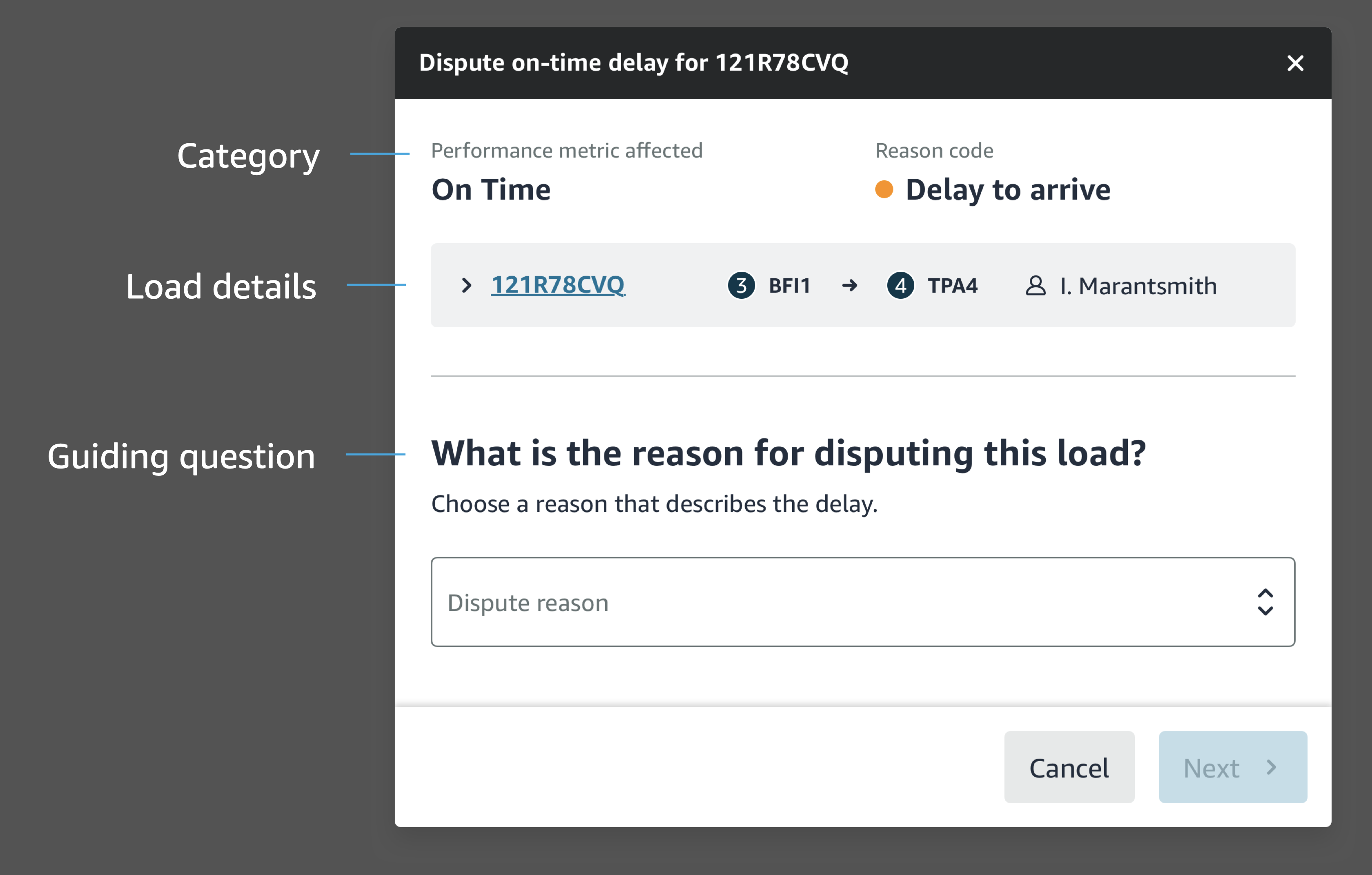Viewport: 1372px width, 875px height.
Task: Click the Next button's forward chevron icon
Action: 1272,767
